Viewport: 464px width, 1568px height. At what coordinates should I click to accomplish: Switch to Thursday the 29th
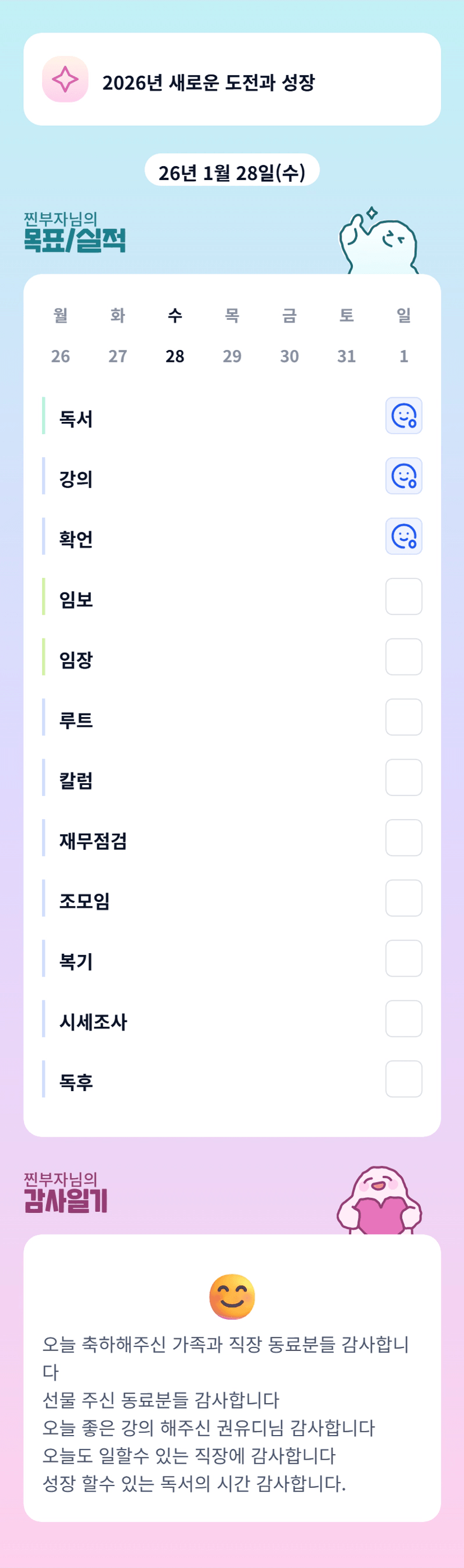click(x=232, y=356)
